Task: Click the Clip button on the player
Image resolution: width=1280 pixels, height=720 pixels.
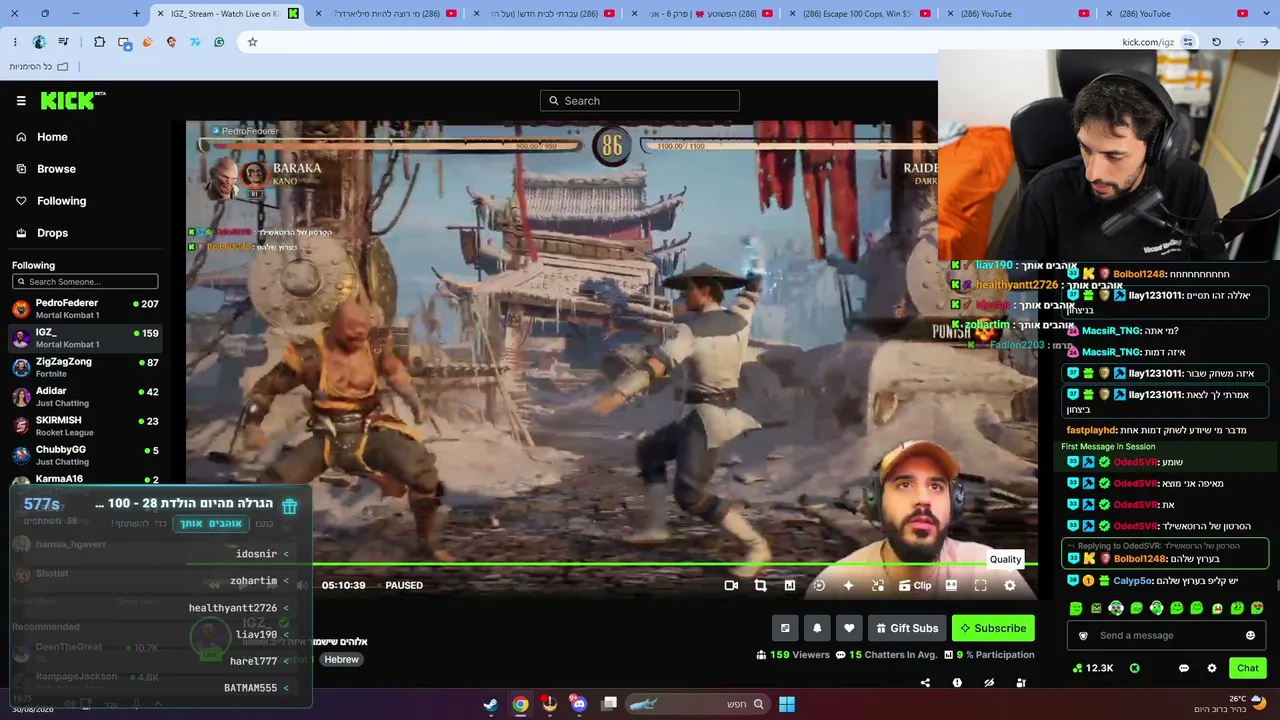Action: 915,586
